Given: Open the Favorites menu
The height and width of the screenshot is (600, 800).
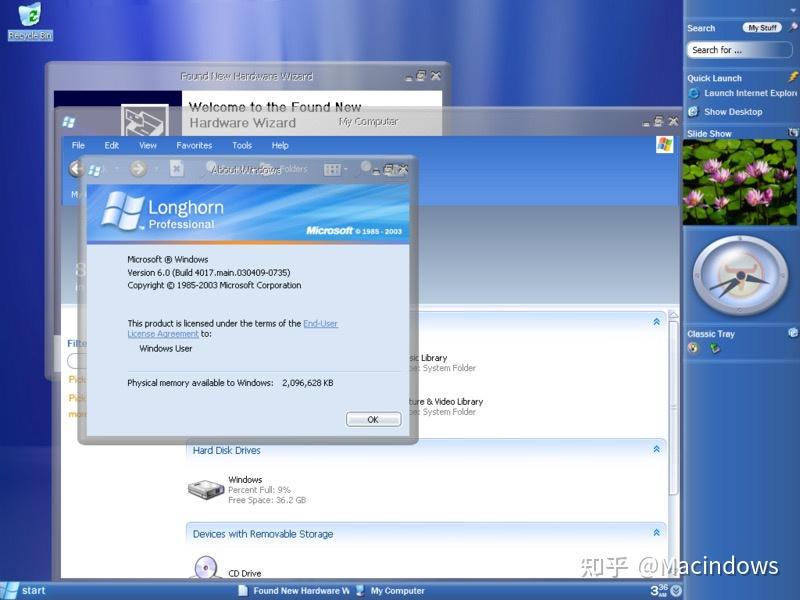Looking at the screenshot, I should tap(194, 145).
